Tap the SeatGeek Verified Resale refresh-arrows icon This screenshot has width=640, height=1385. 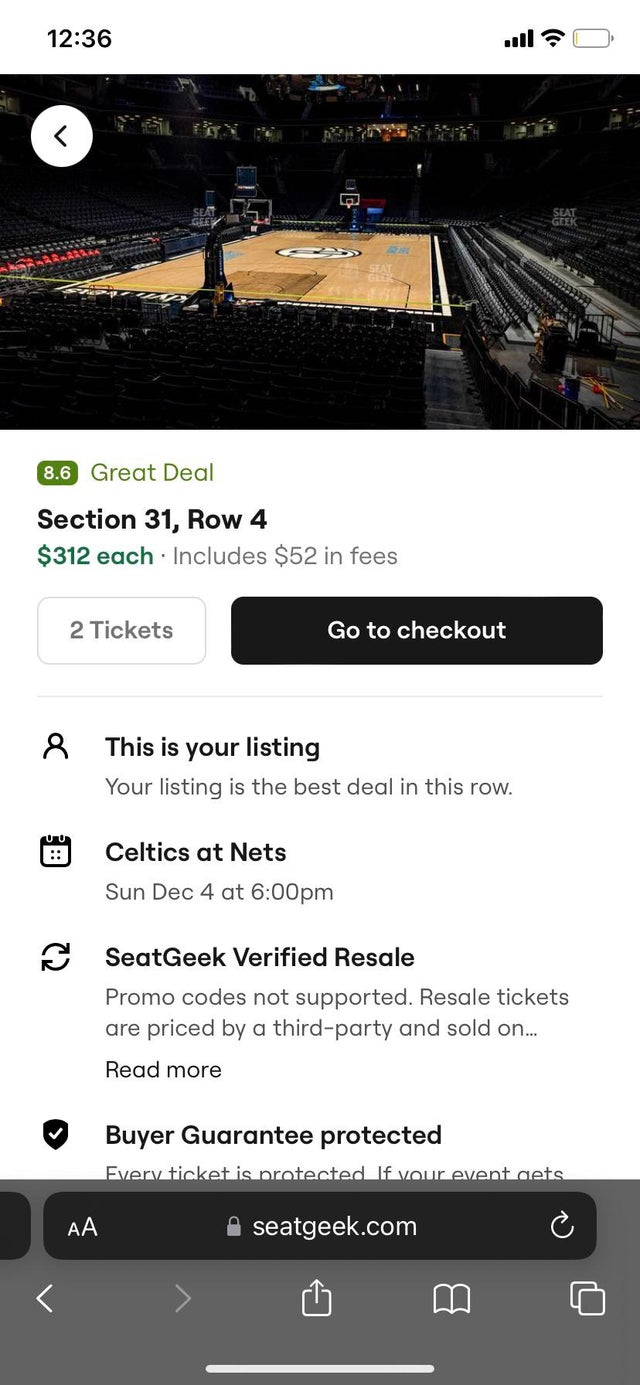(55, 957)
